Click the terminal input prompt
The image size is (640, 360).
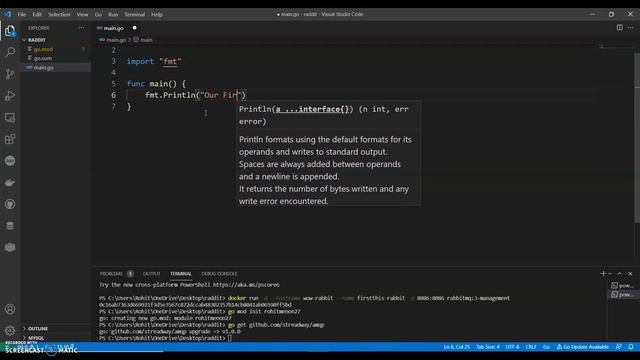(x=231, y=338)
